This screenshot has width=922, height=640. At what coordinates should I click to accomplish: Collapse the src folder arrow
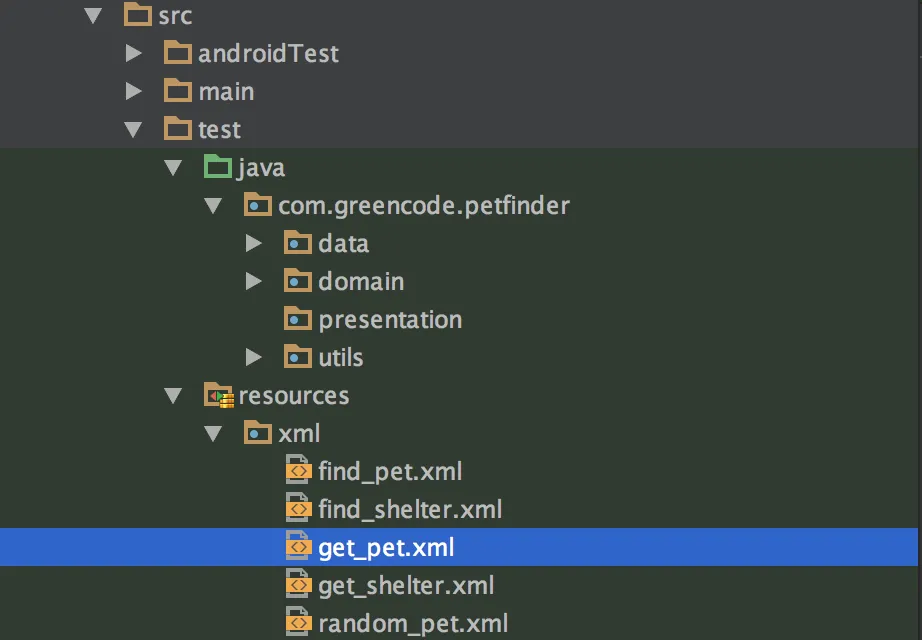click(x=94, y=16)
